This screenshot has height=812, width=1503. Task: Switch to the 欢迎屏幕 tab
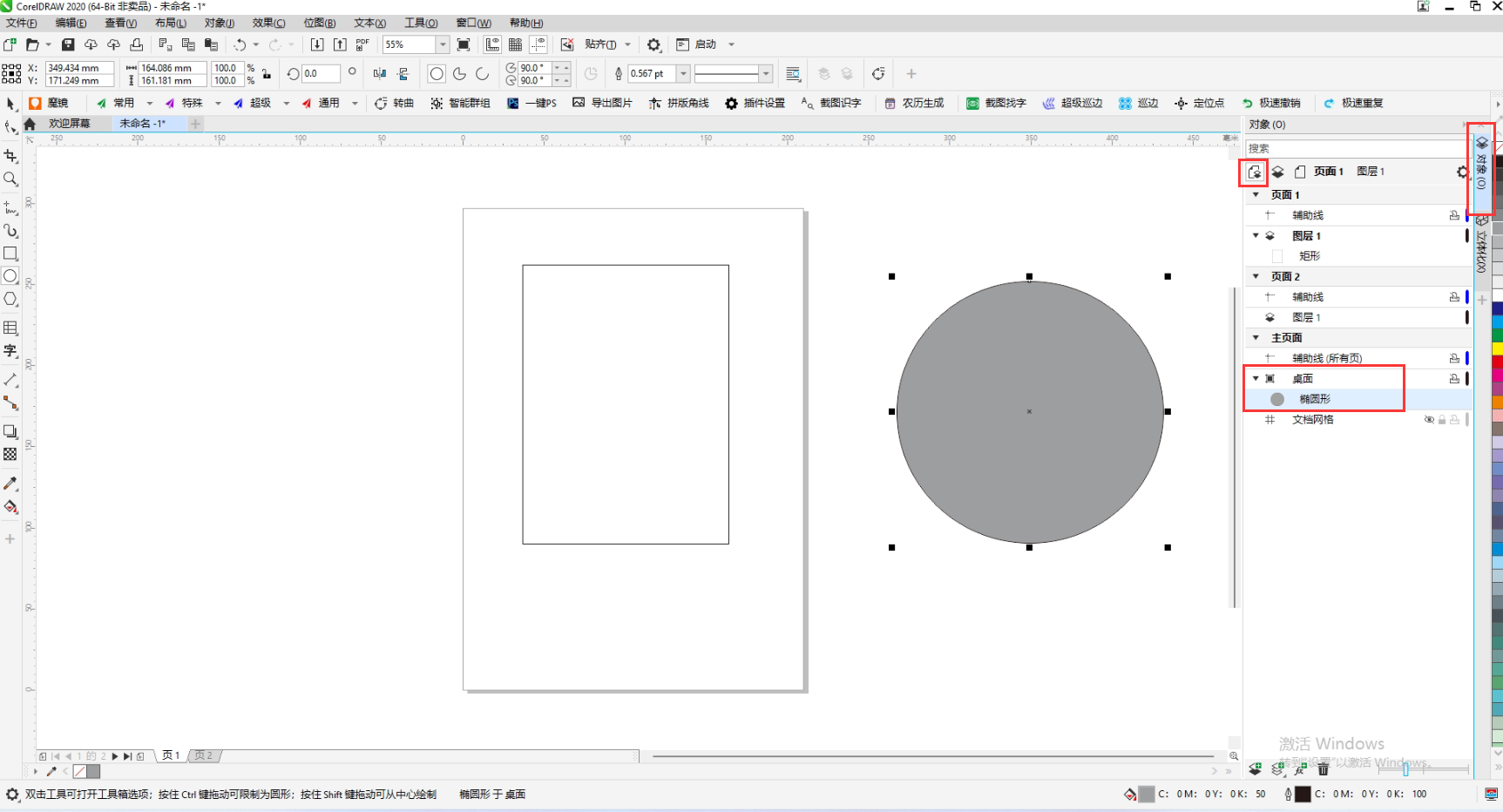[69, 124]
